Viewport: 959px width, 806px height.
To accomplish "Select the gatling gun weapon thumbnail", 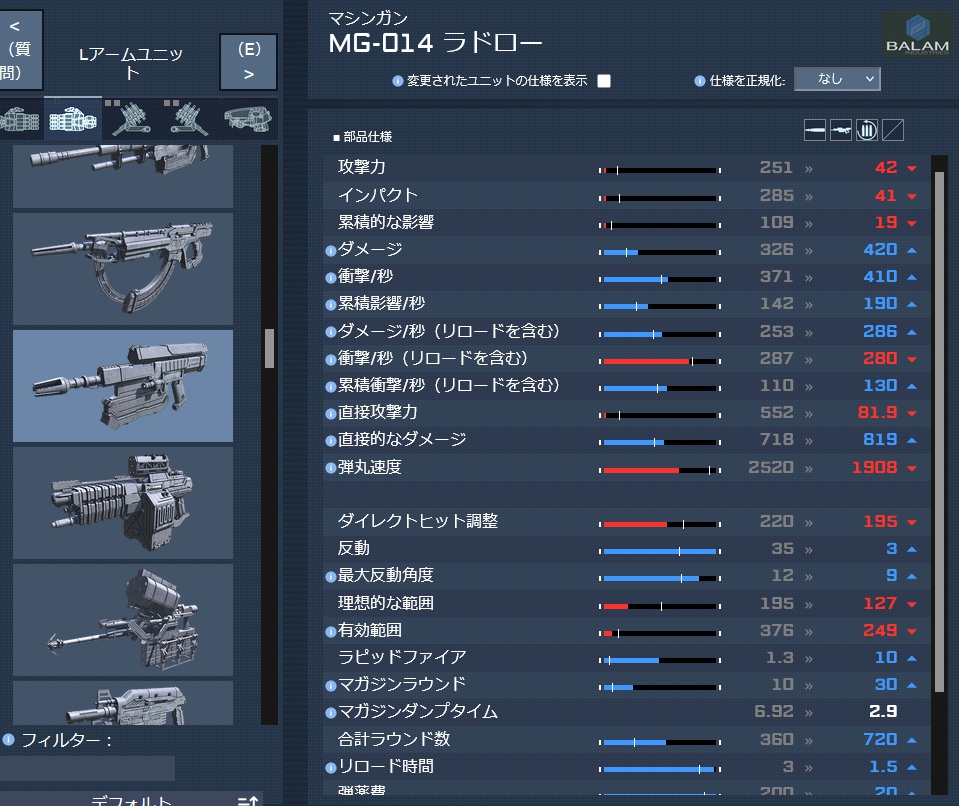I will (123, 503).
